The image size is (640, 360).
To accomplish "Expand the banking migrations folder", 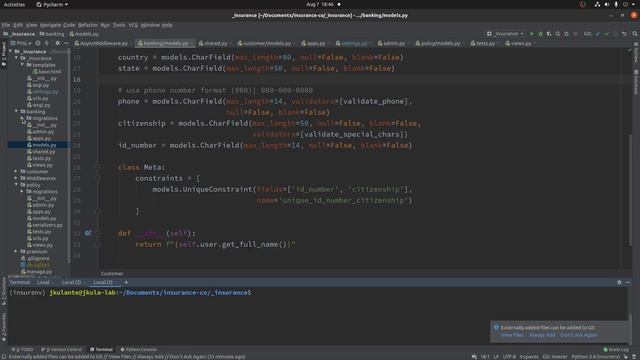I will click(x=22, y=118).
